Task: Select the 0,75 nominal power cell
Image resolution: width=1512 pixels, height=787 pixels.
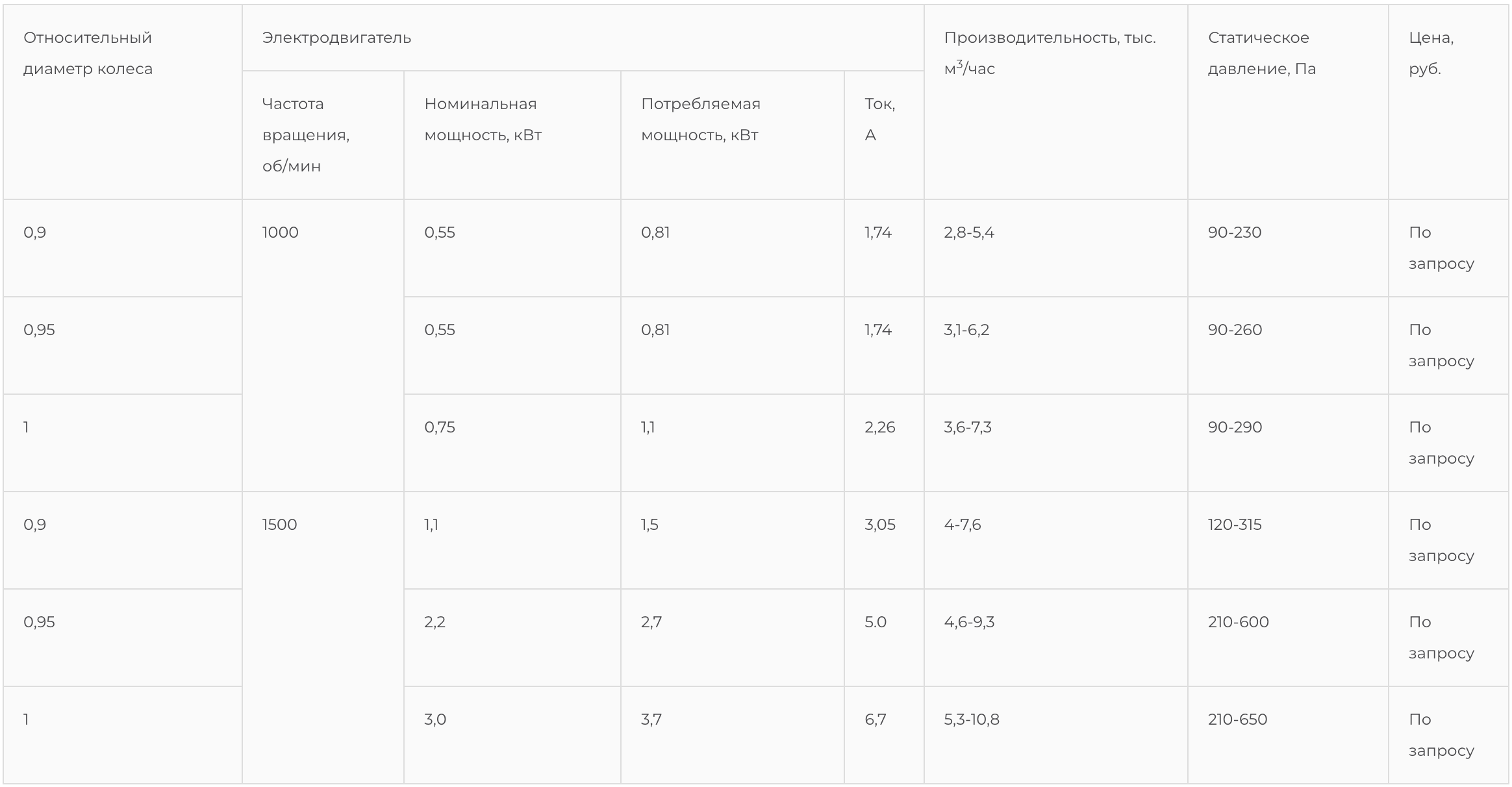Action: coord(440,427)
